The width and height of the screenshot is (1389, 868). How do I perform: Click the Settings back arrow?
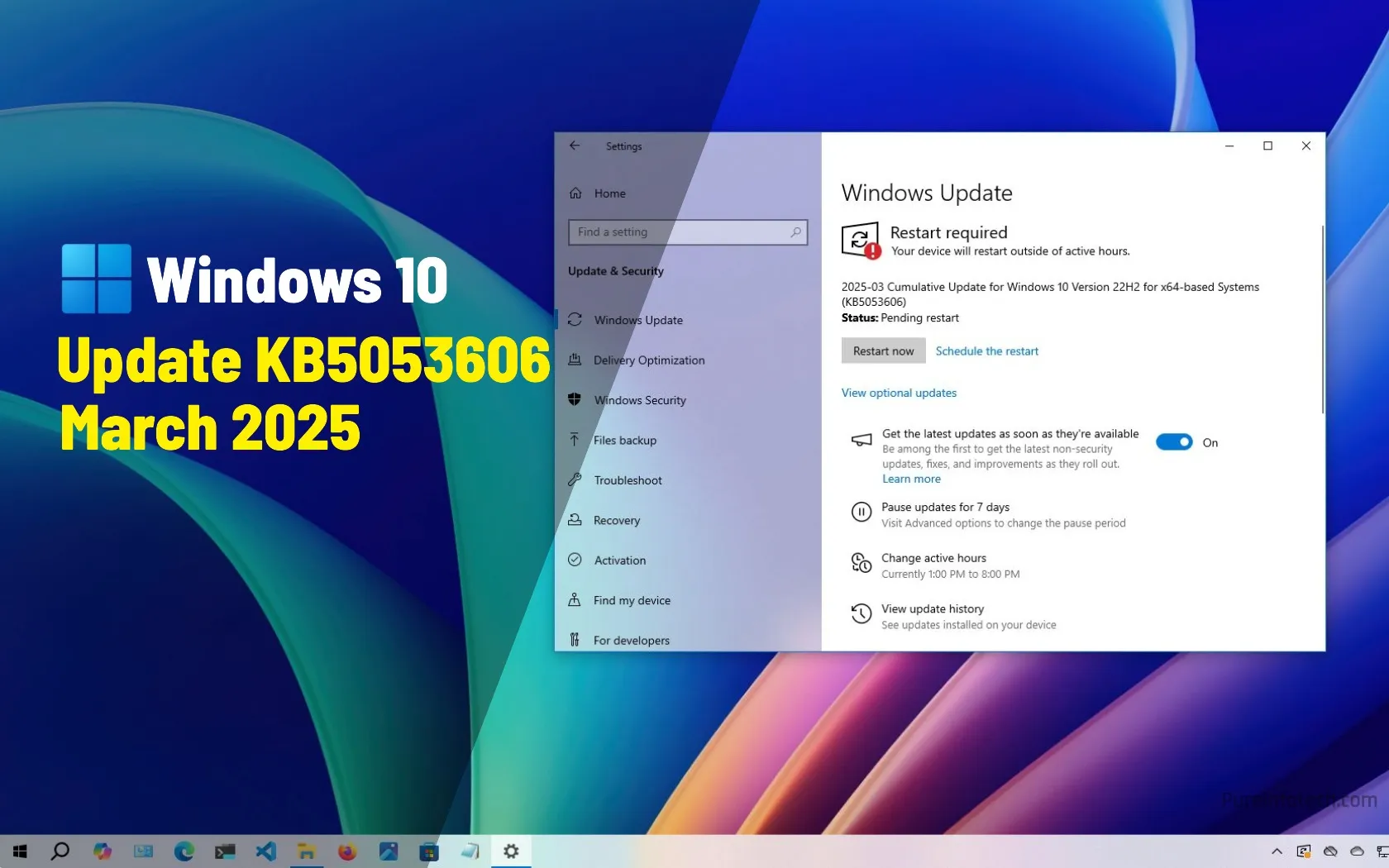tap(575, 146)
